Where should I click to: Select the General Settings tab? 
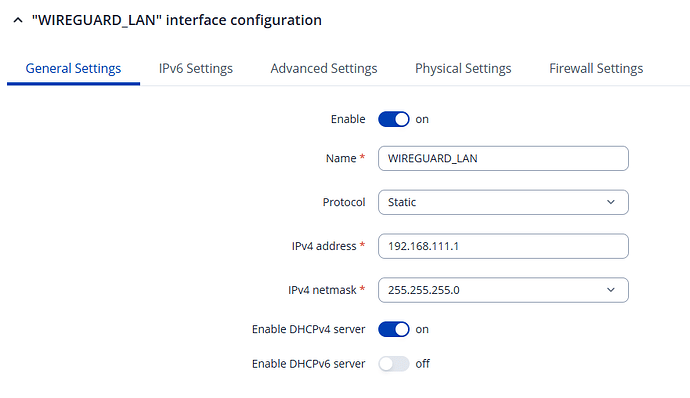73,68
